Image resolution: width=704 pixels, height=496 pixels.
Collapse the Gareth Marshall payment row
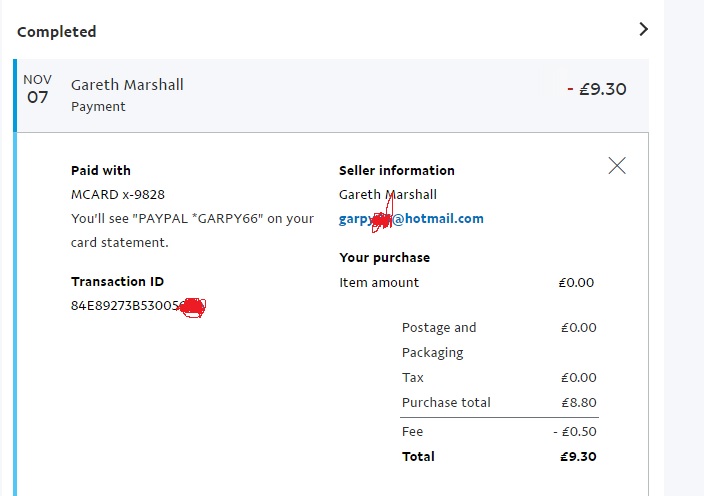coord(127,85)
